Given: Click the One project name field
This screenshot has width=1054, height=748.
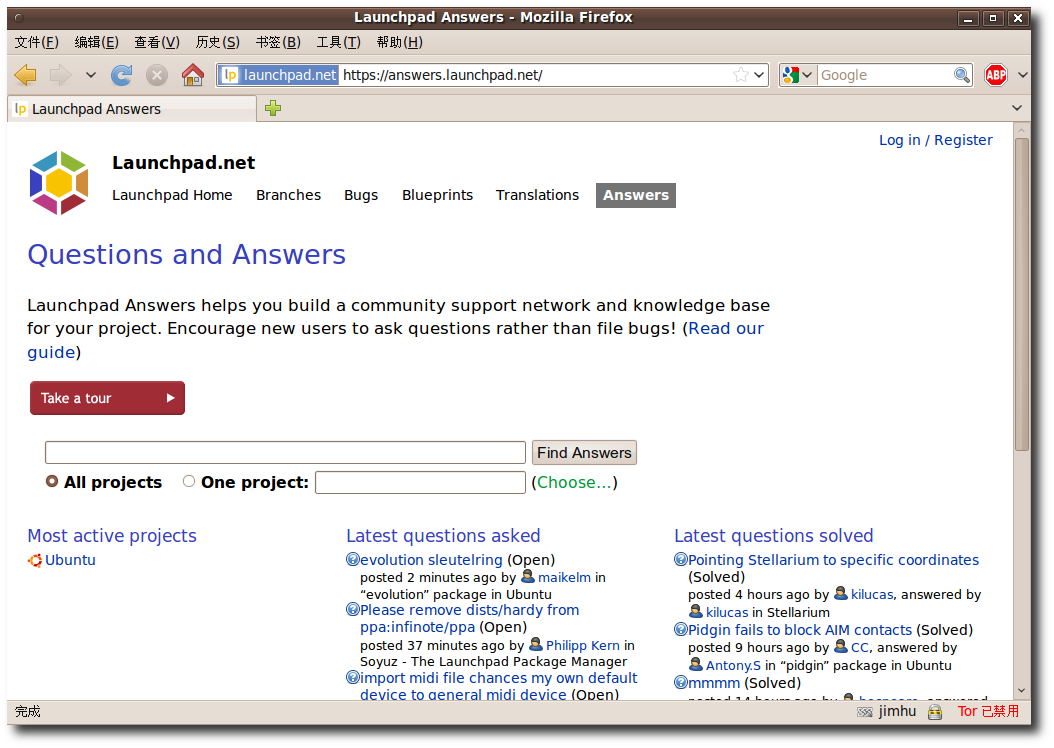Looking at the screenshot, I should click(420, 483).
